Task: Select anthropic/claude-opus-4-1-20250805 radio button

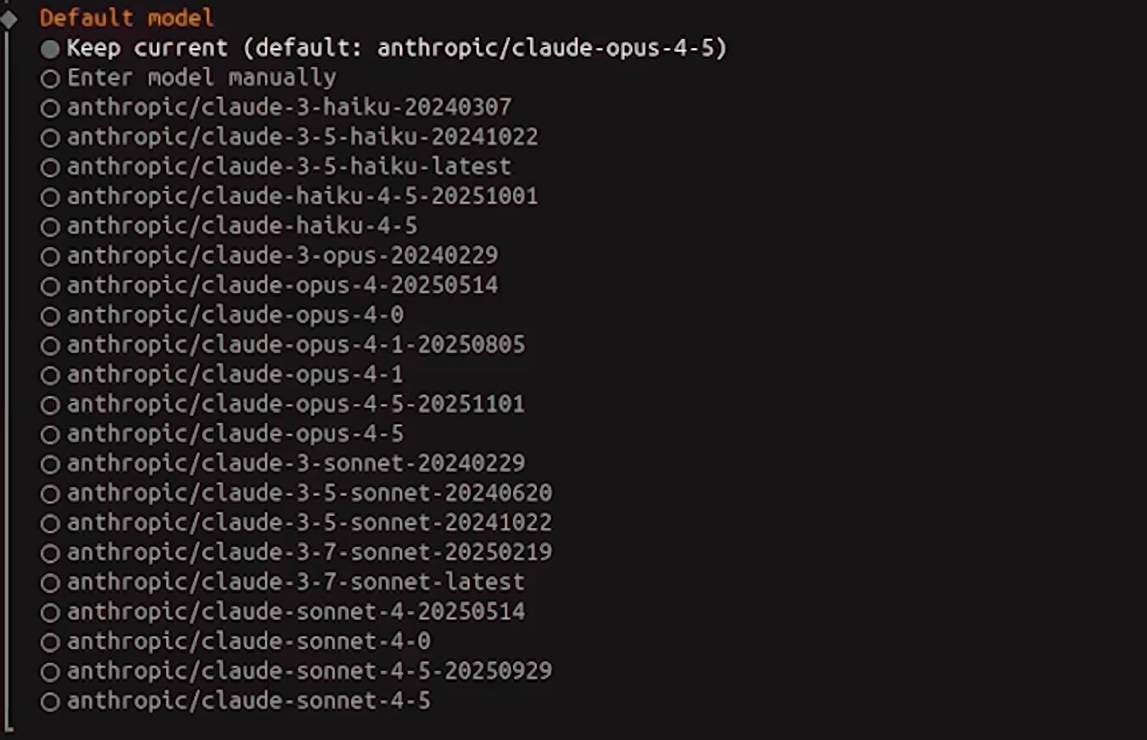Action: pyautogui.click(x=50, y=346)
